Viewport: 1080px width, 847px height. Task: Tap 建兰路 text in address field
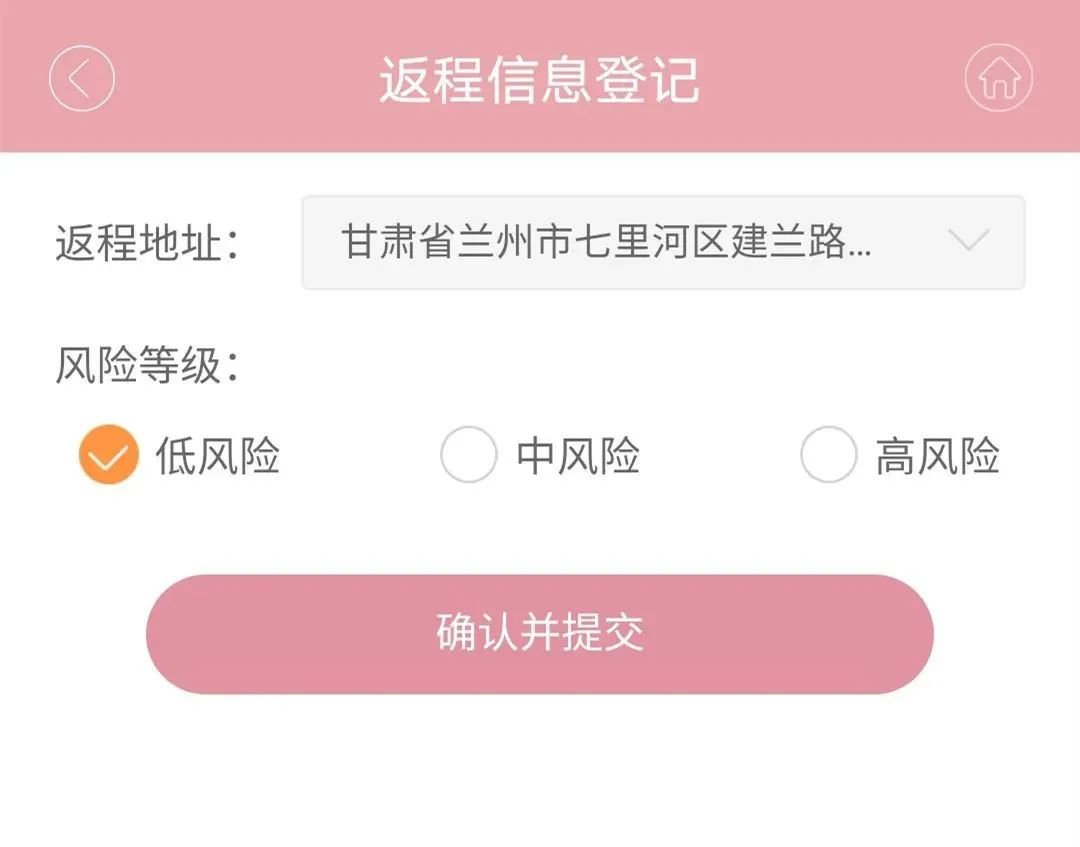click(x=789, y=243)
